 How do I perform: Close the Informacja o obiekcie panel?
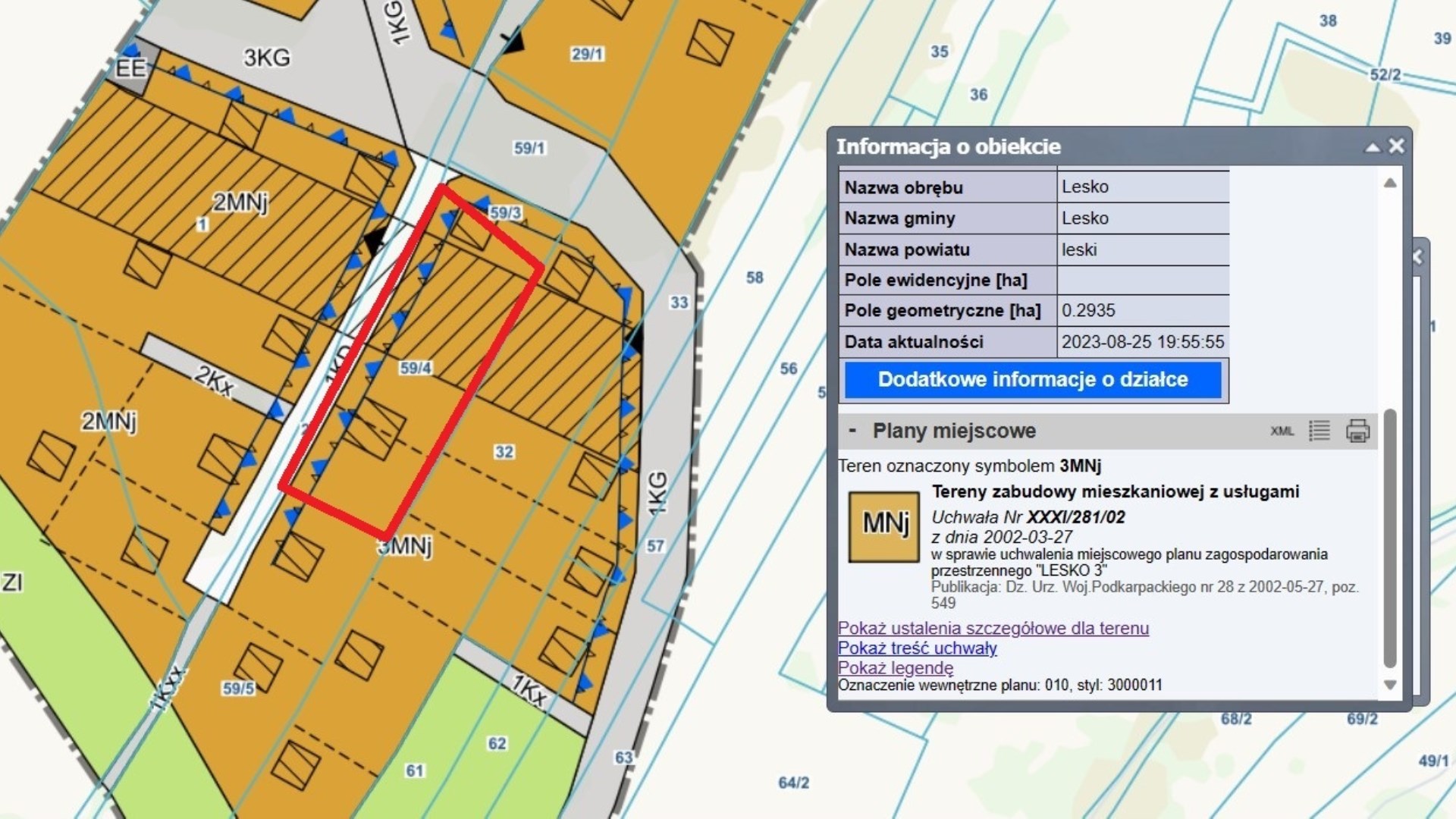click(x=1396, y=146)
